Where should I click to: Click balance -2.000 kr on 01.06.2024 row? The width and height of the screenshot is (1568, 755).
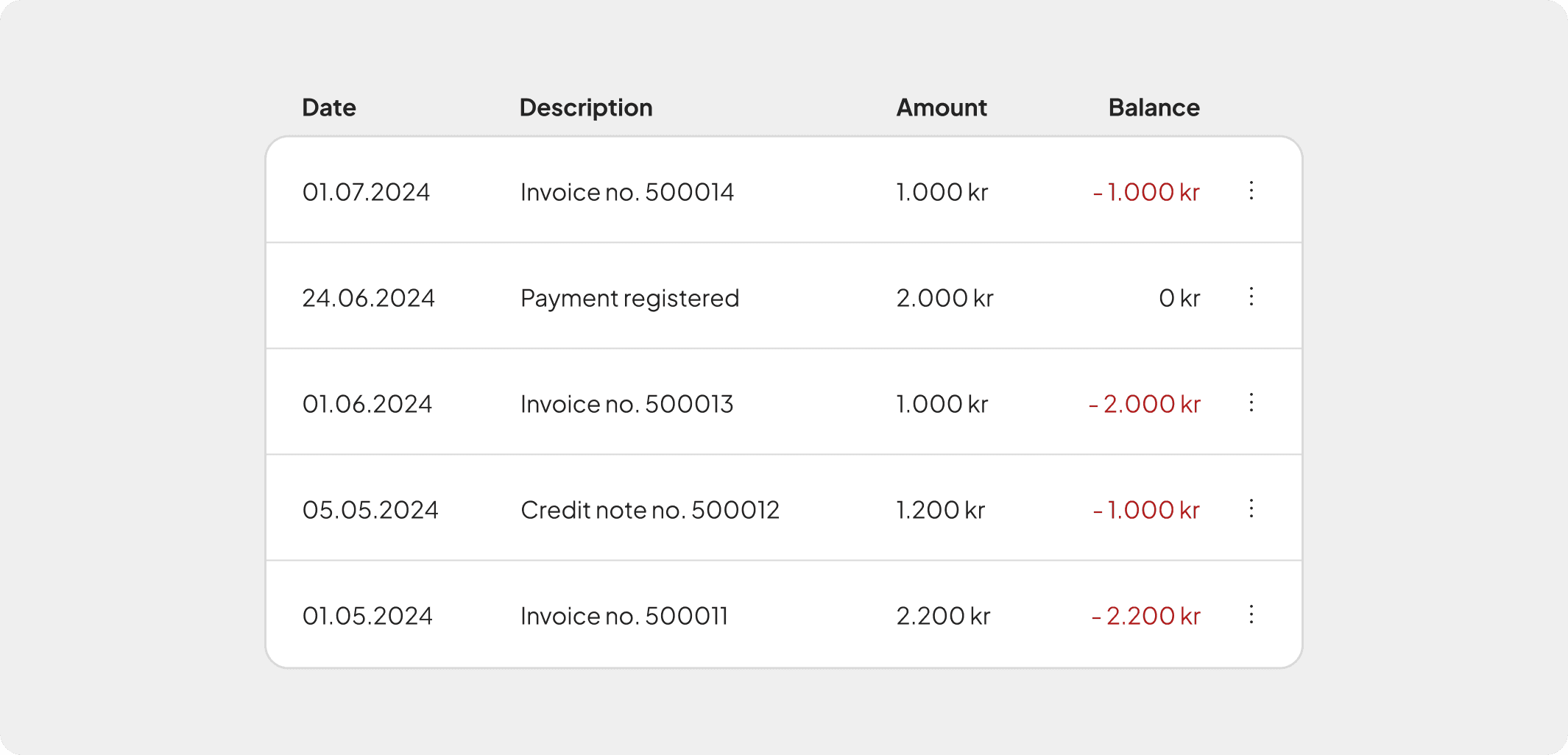coord(1145,404)
